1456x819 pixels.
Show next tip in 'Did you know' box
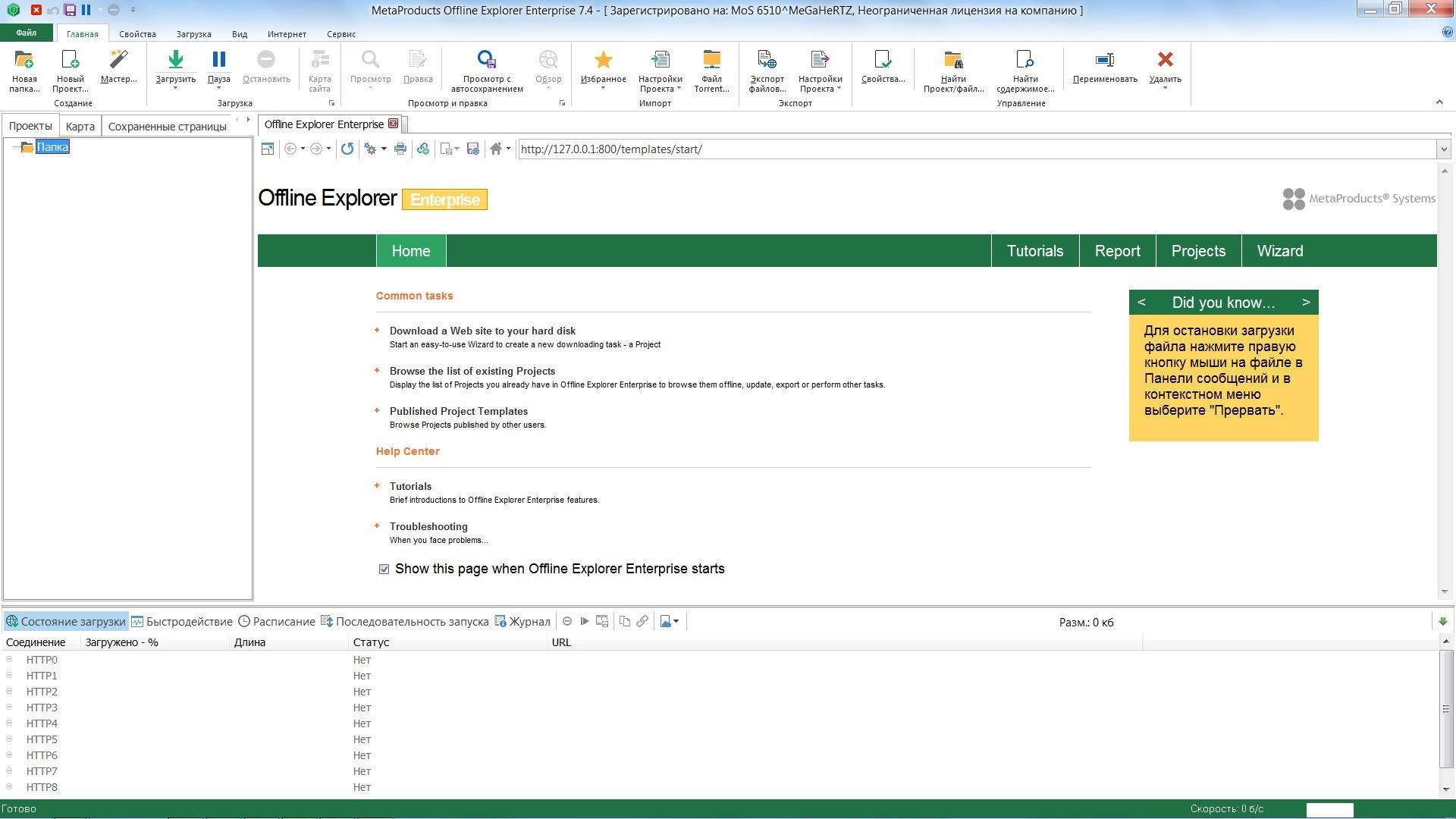click(x=1306, y=302)
